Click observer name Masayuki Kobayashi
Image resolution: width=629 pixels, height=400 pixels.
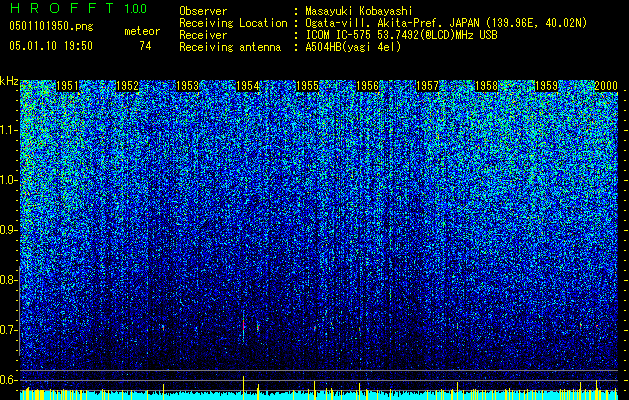tap(359, 11)
